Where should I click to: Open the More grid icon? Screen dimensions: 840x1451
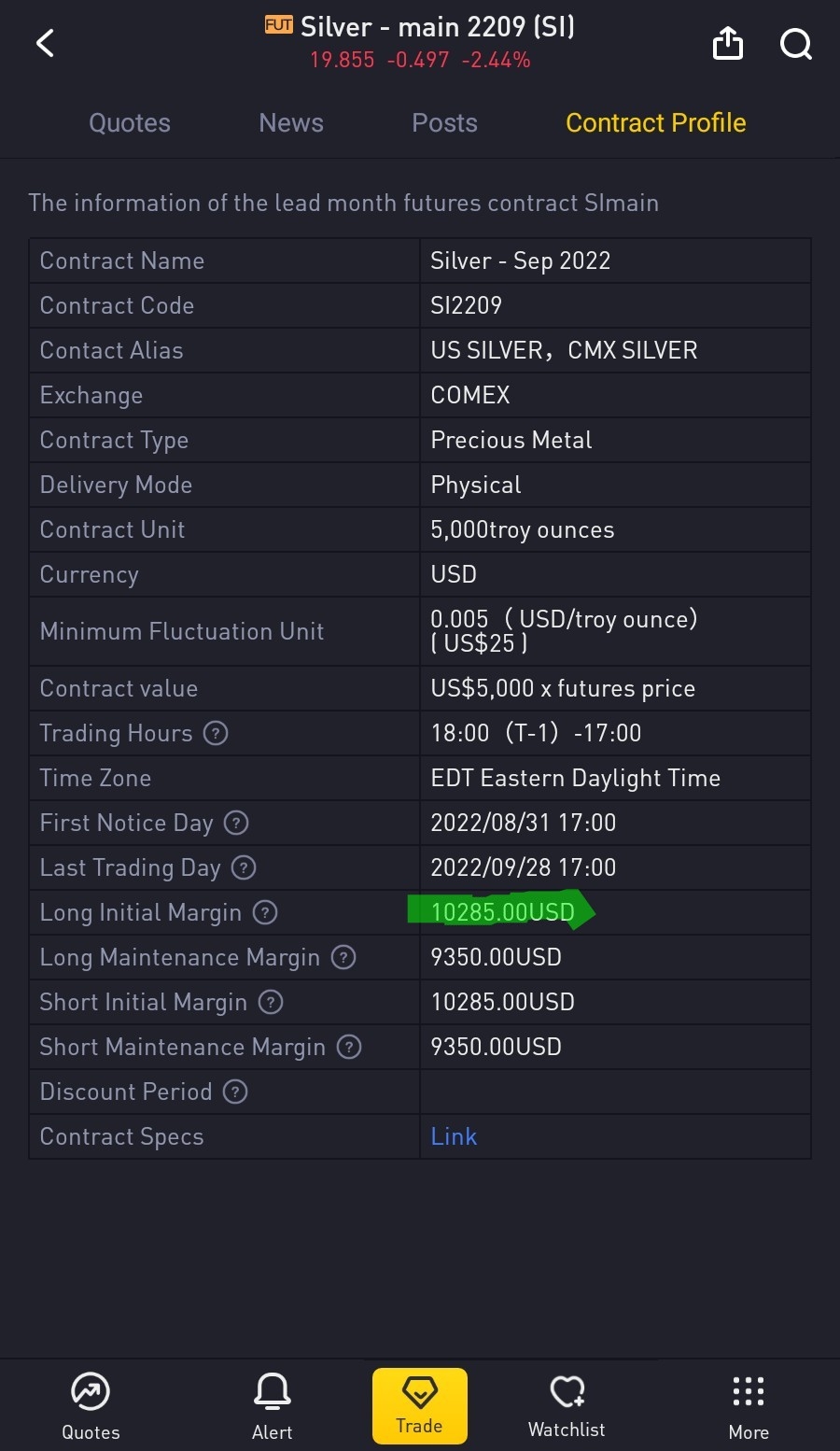tap(749, 1406)
